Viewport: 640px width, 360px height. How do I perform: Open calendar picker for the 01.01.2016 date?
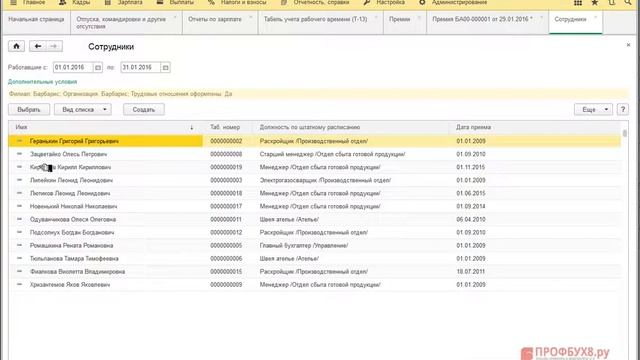point(98,68)
